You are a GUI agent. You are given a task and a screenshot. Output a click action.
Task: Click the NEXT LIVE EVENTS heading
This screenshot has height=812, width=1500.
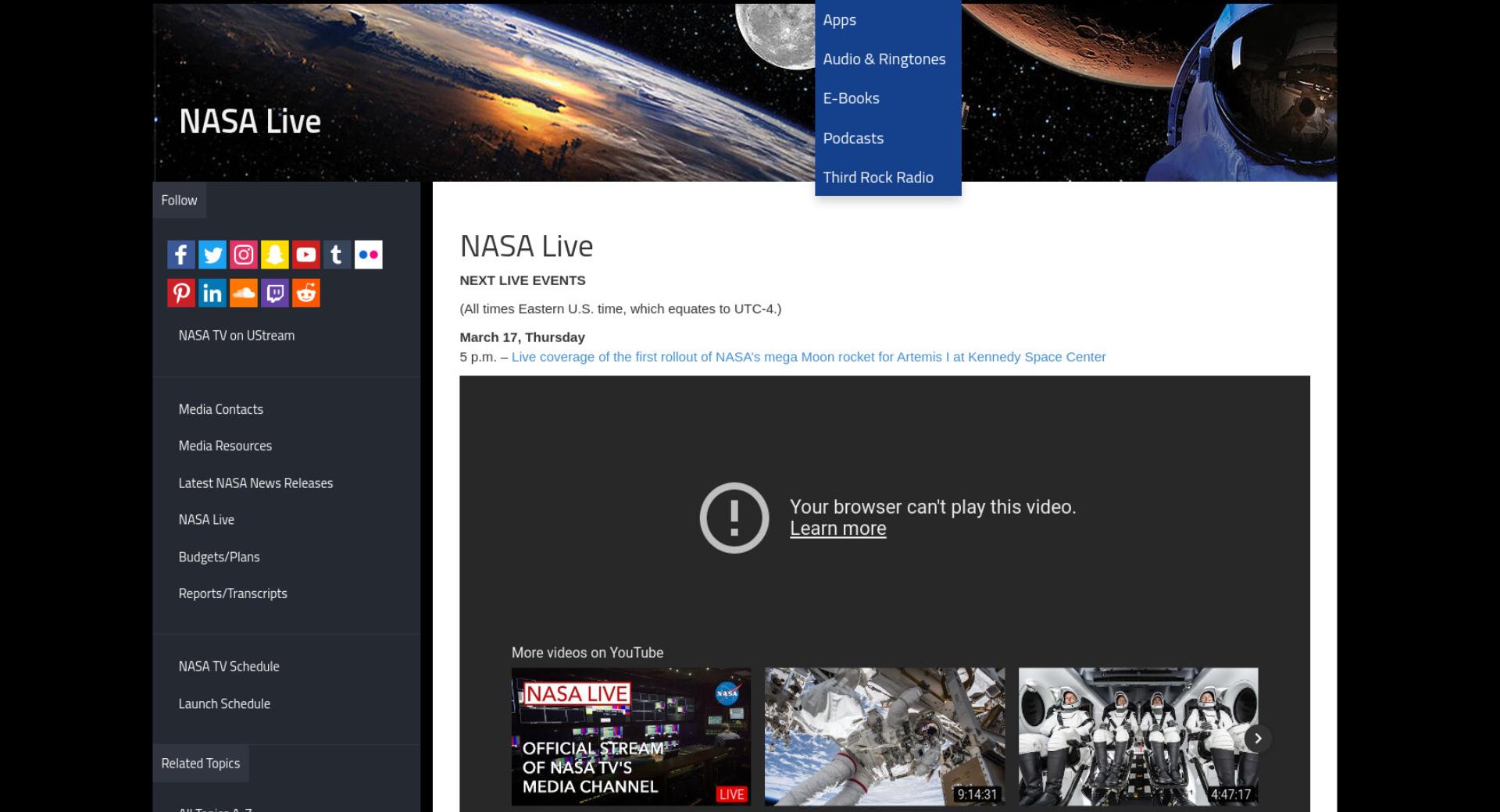pyautogui.click(x=522, y=280)
